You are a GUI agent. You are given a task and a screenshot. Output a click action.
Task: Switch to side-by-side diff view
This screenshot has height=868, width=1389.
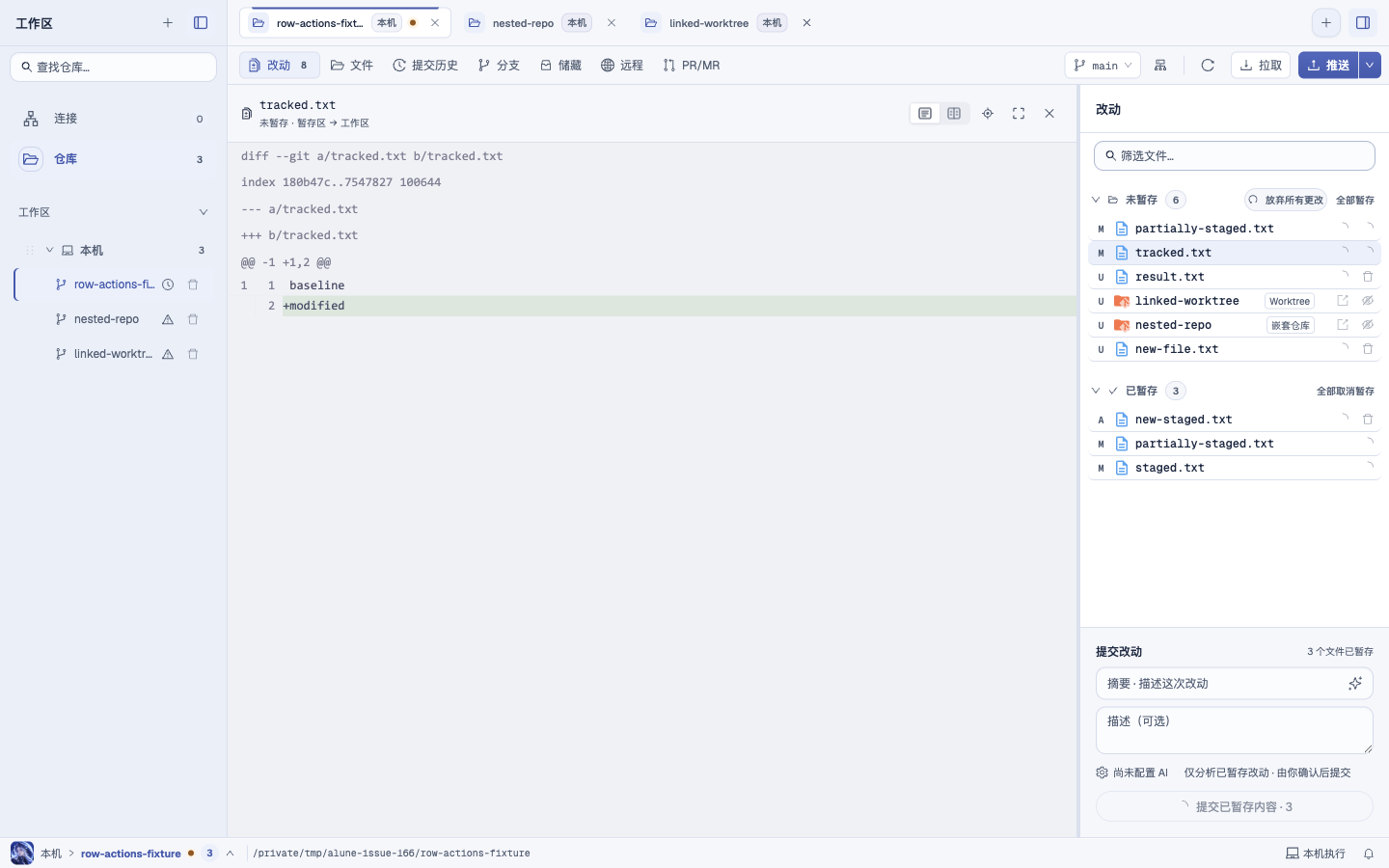[x=954, y=114]
